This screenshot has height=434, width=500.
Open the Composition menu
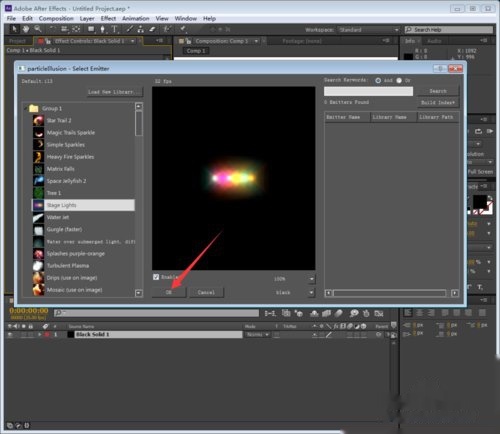click(56, 19)
